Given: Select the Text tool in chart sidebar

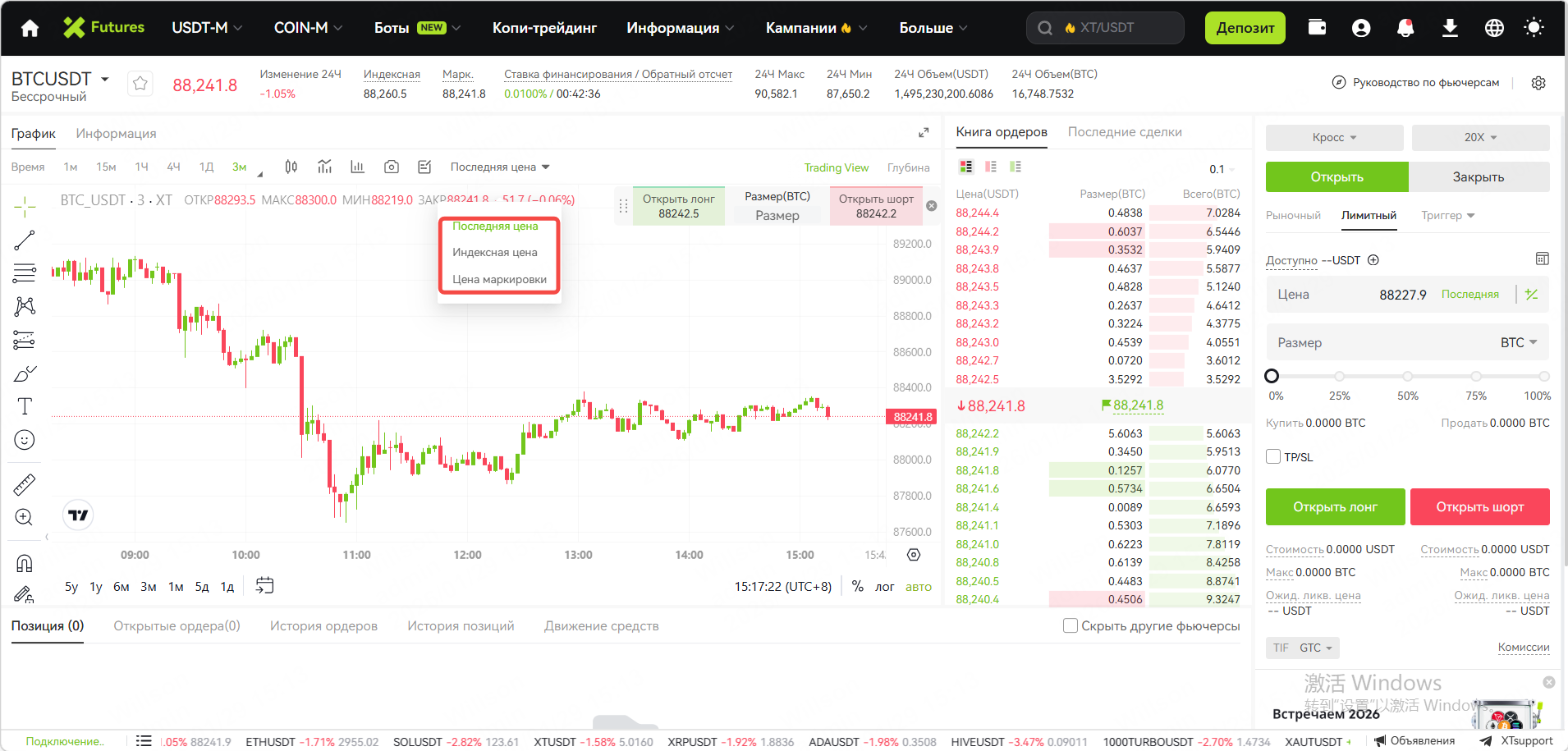Looking at the screenshot, I should tap(25, 406).
